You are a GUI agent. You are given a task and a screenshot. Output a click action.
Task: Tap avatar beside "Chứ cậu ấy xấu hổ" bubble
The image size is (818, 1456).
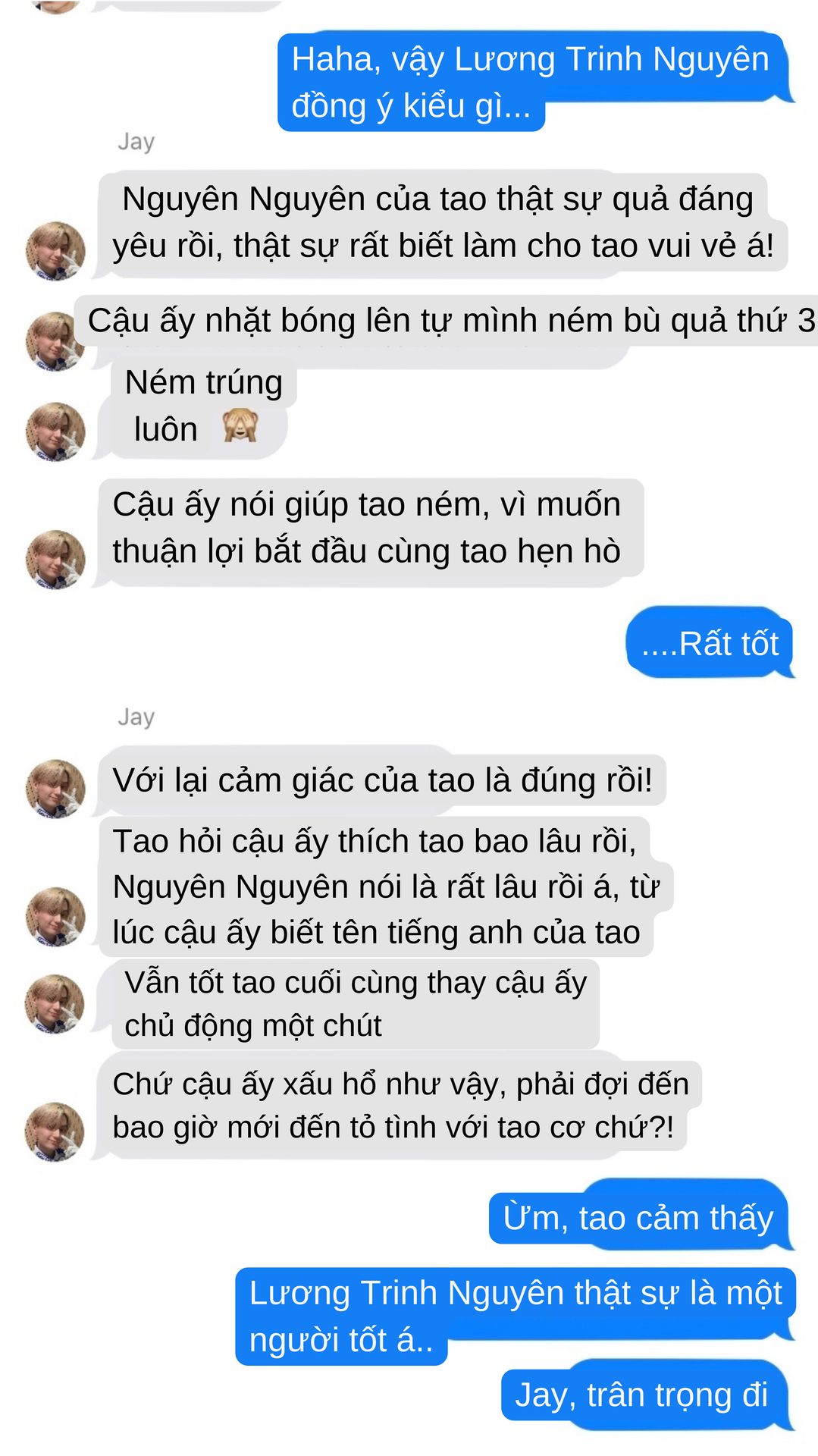tap(55, 1131)
